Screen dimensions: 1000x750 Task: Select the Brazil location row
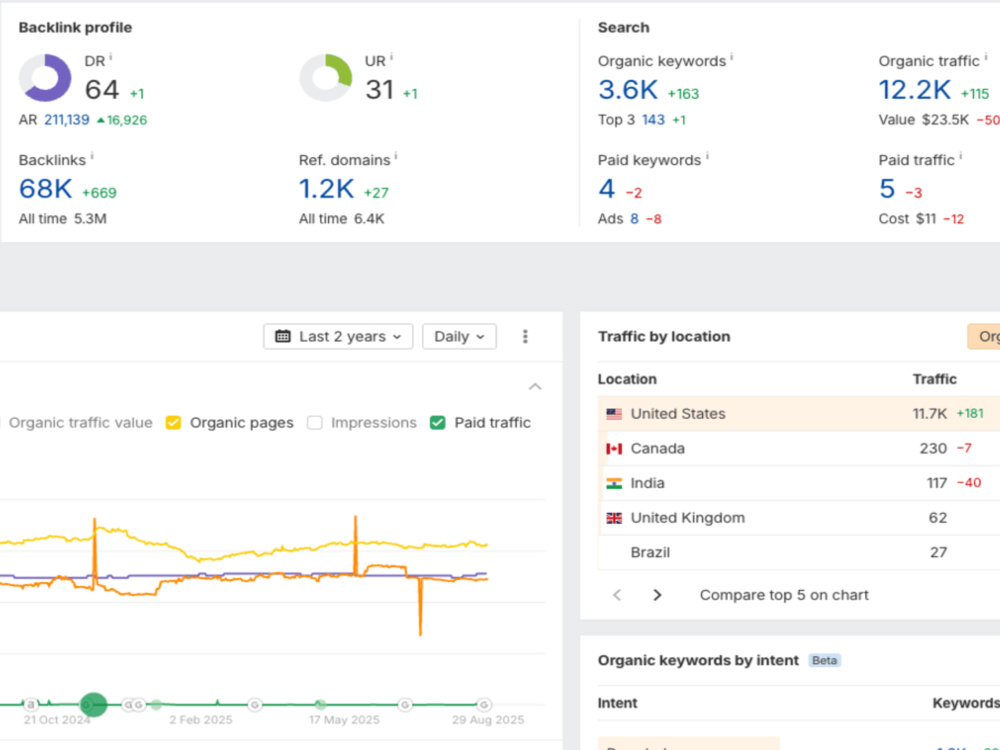(x=798, y=552)
